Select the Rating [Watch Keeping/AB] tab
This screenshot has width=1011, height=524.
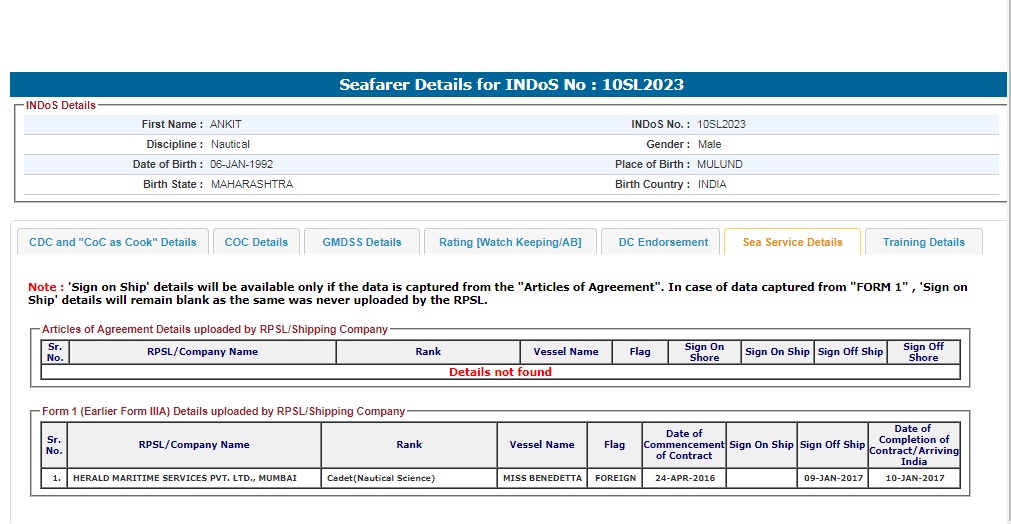(511, 242)
